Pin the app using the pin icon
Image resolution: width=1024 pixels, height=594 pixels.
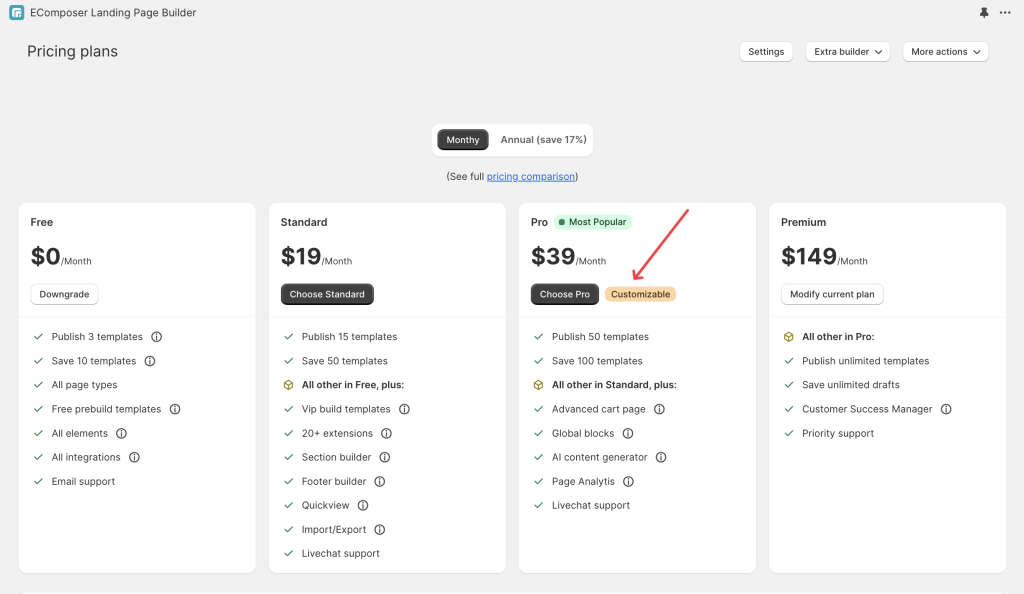tap(984, 12)
